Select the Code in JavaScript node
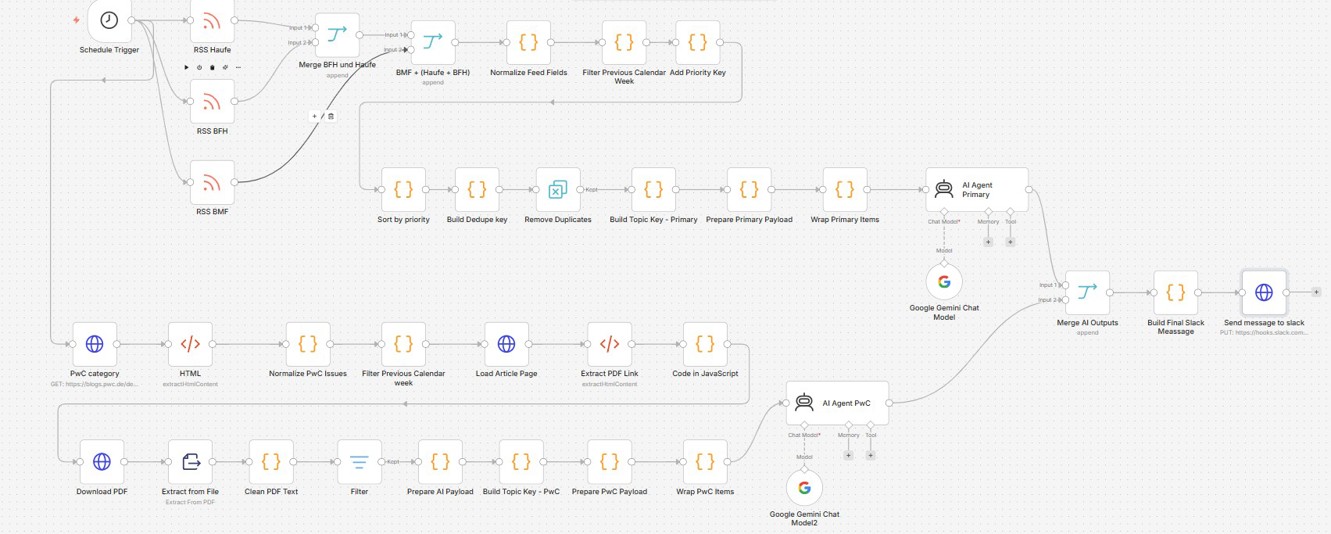This screenshot has height=534, width=1331. [705, 344]
